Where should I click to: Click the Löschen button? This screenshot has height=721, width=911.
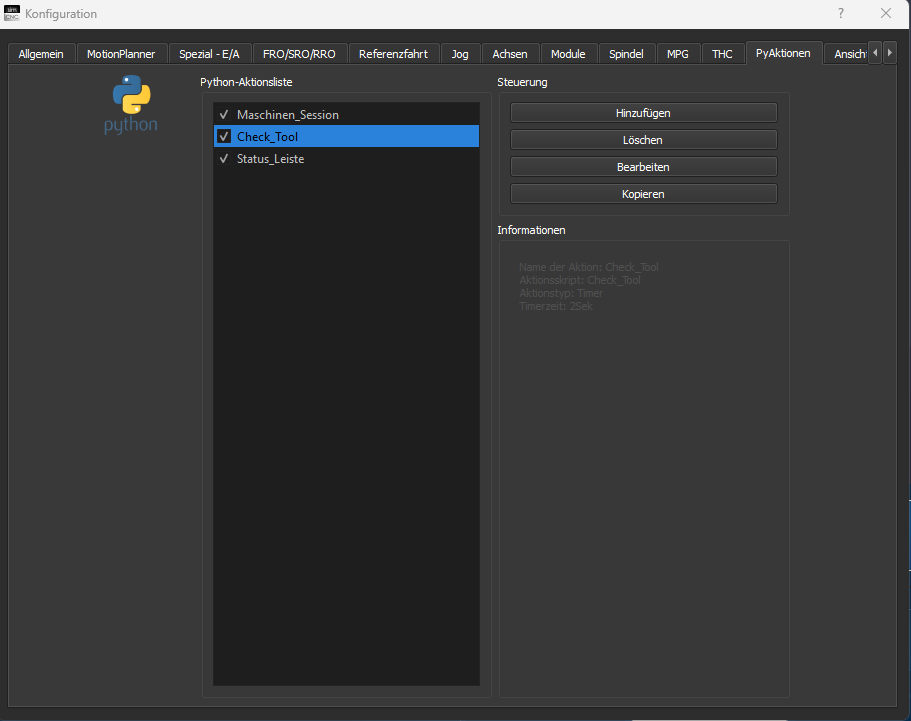tap(643, 140)
